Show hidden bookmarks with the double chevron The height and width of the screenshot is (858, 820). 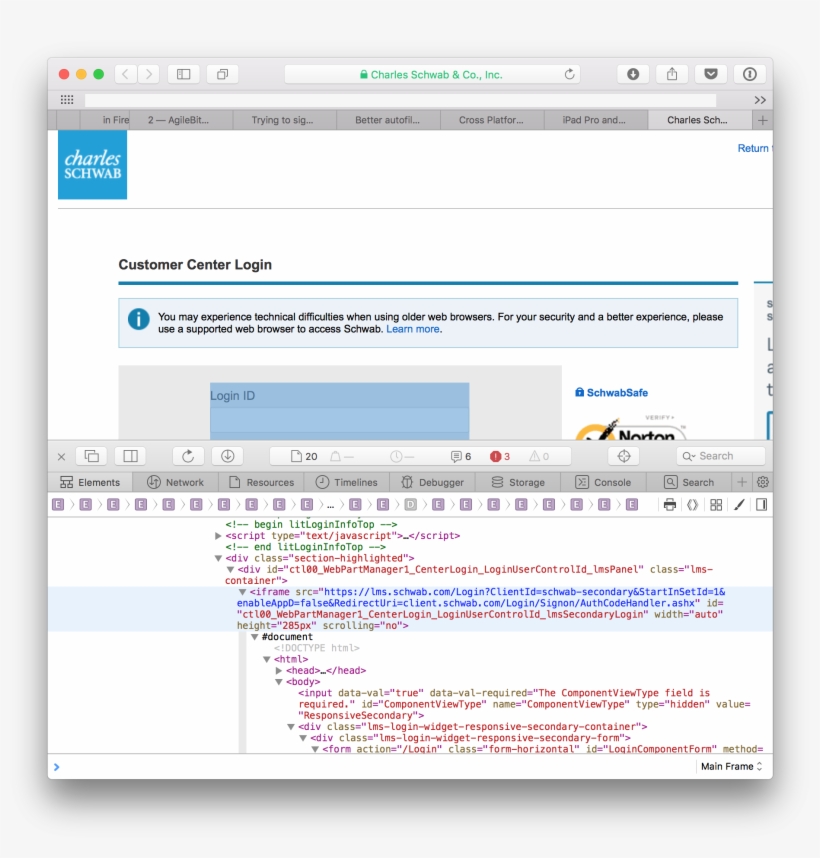(x=760, y=100)
